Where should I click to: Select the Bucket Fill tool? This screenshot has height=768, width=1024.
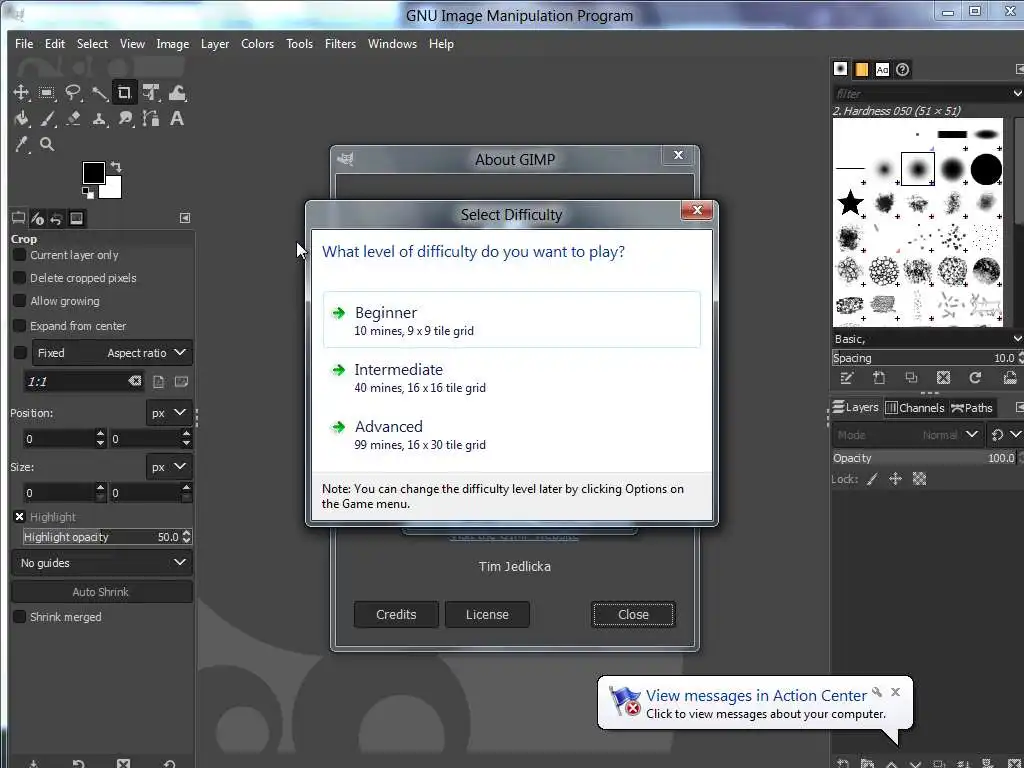click(x=21, y=119)
